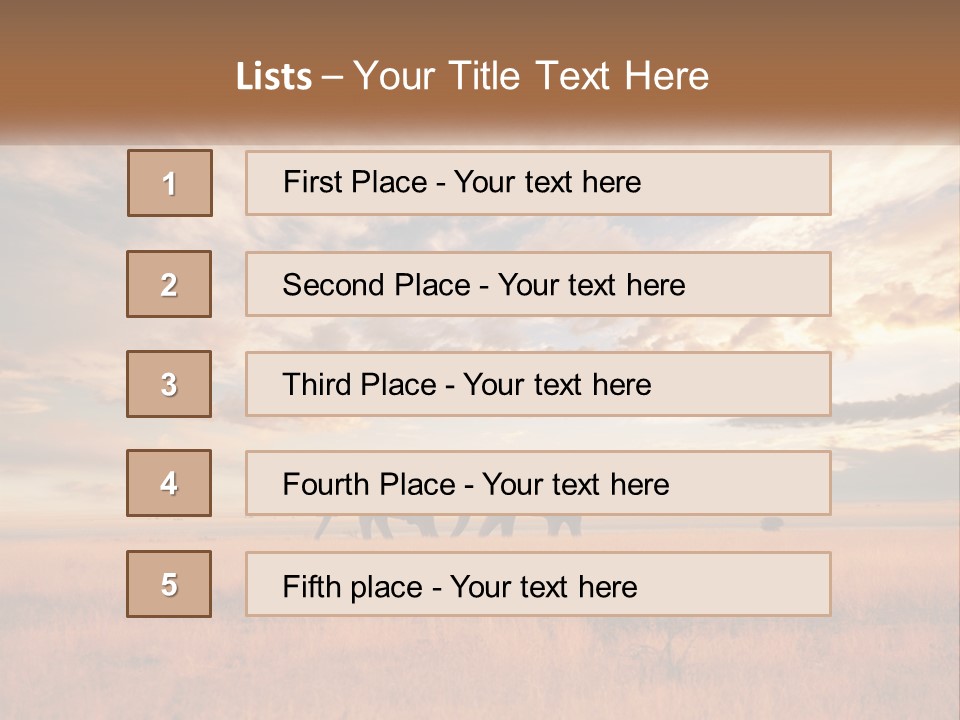The width and height of the screenshot is (960, 720).
Task: Click the number 1 box
Action: pyautogui.click(x=170, y=183)
